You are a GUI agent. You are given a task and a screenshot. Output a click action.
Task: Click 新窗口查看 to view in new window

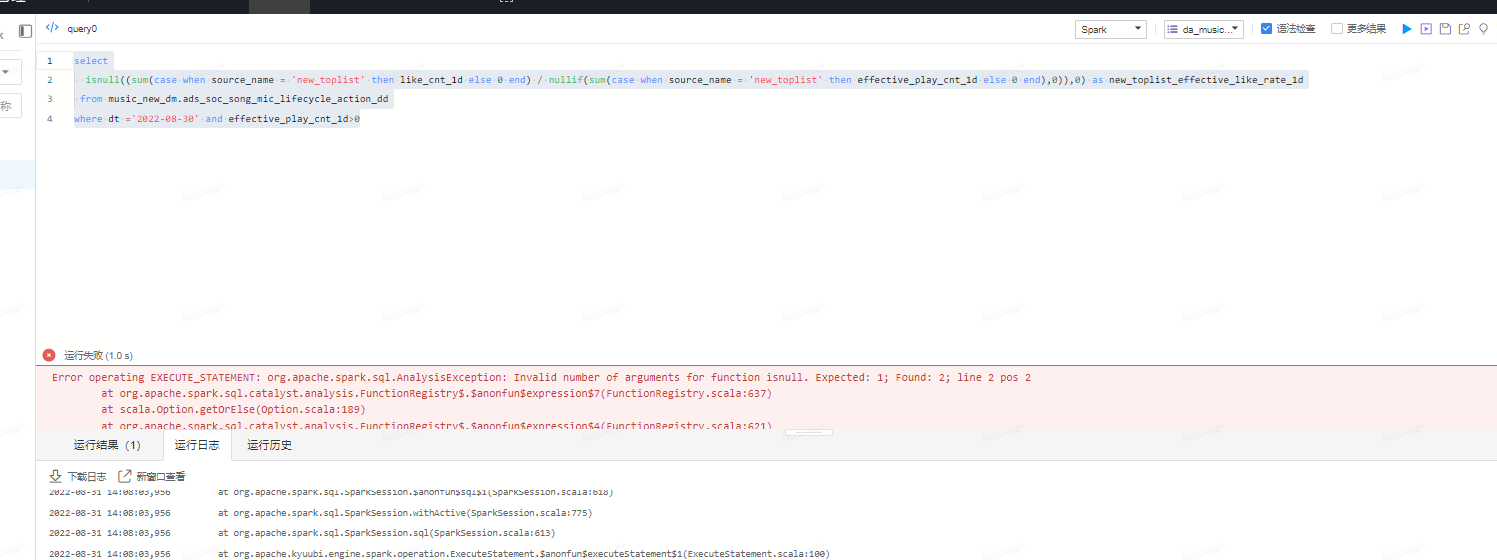point(152,477)
